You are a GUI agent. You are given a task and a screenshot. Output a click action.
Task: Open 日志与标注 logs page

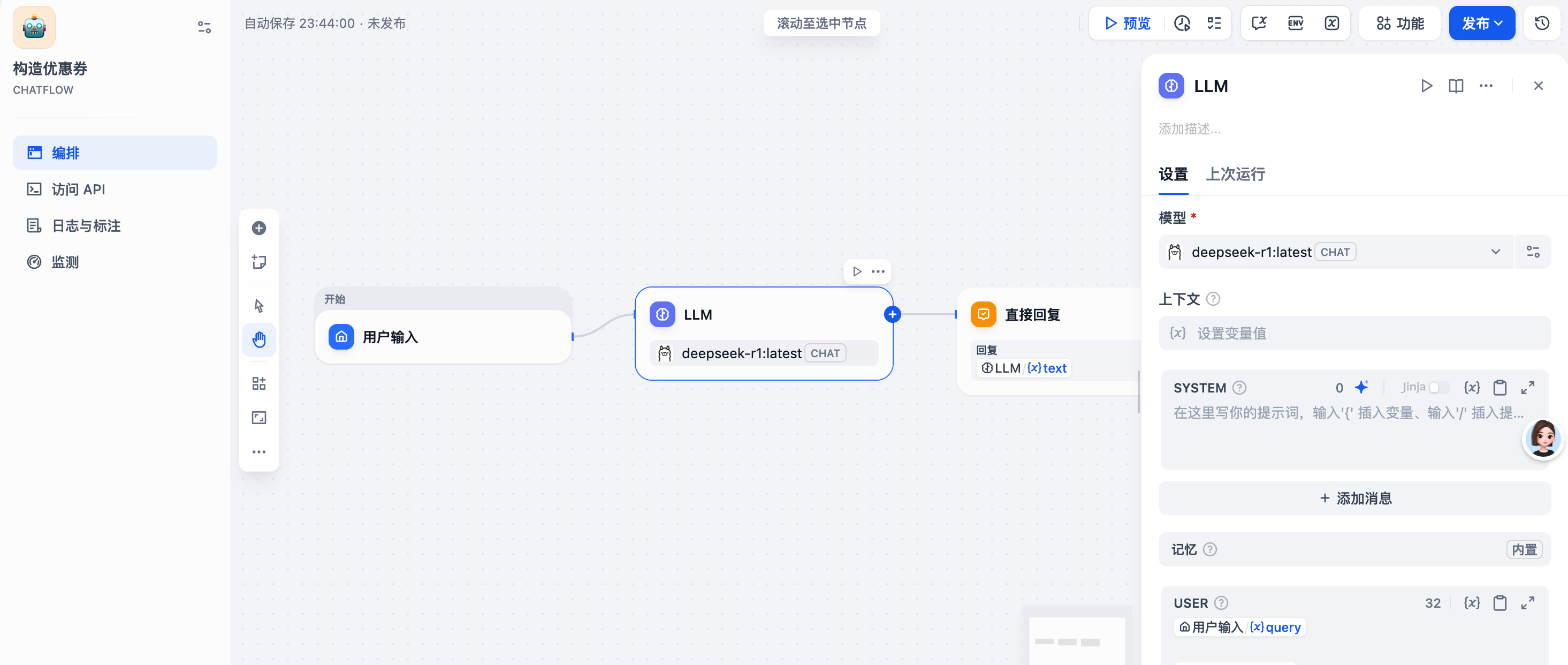tap(115, 226)
